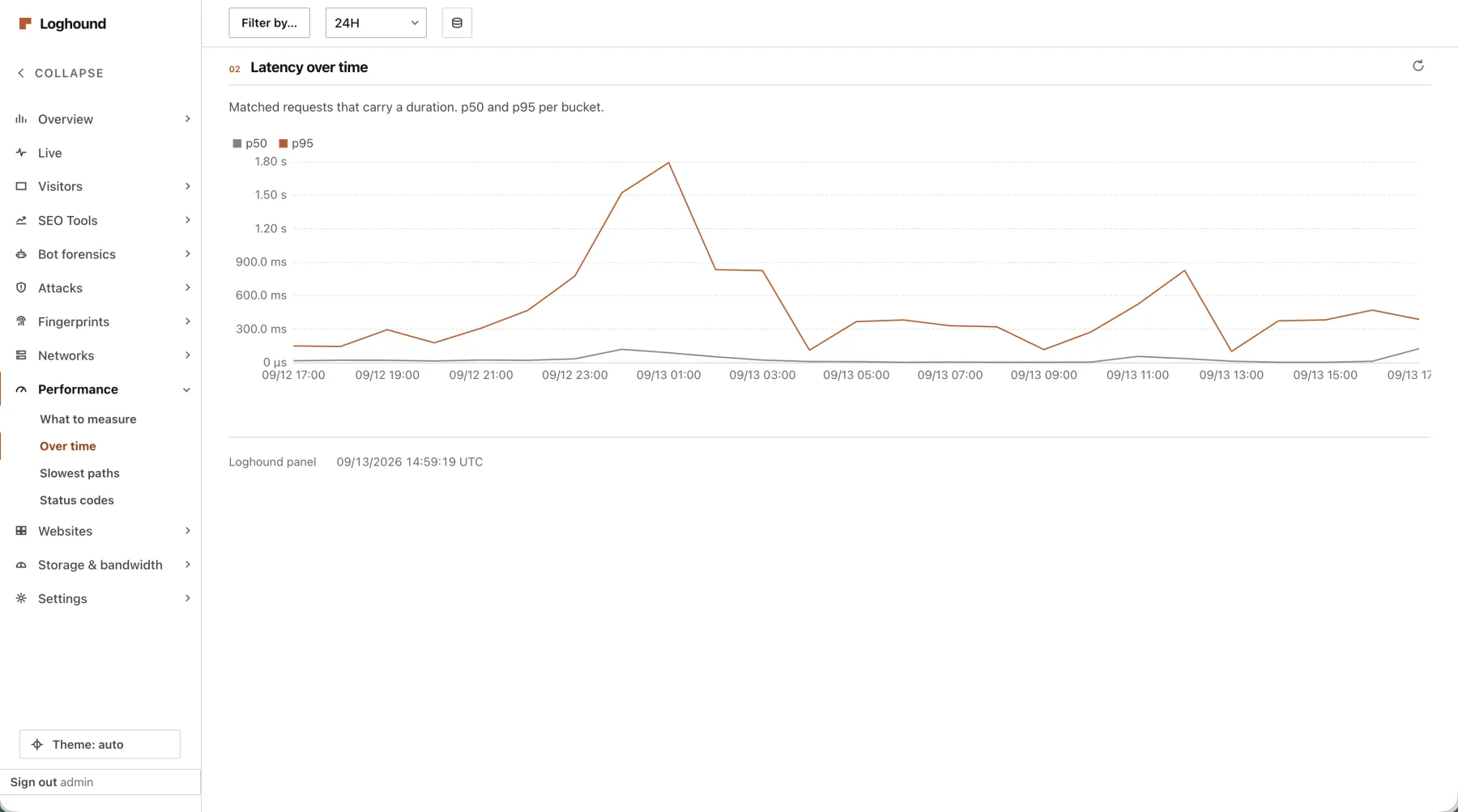Click the Loghound logo icon
1458x812 pixels.
pos(25,23)
